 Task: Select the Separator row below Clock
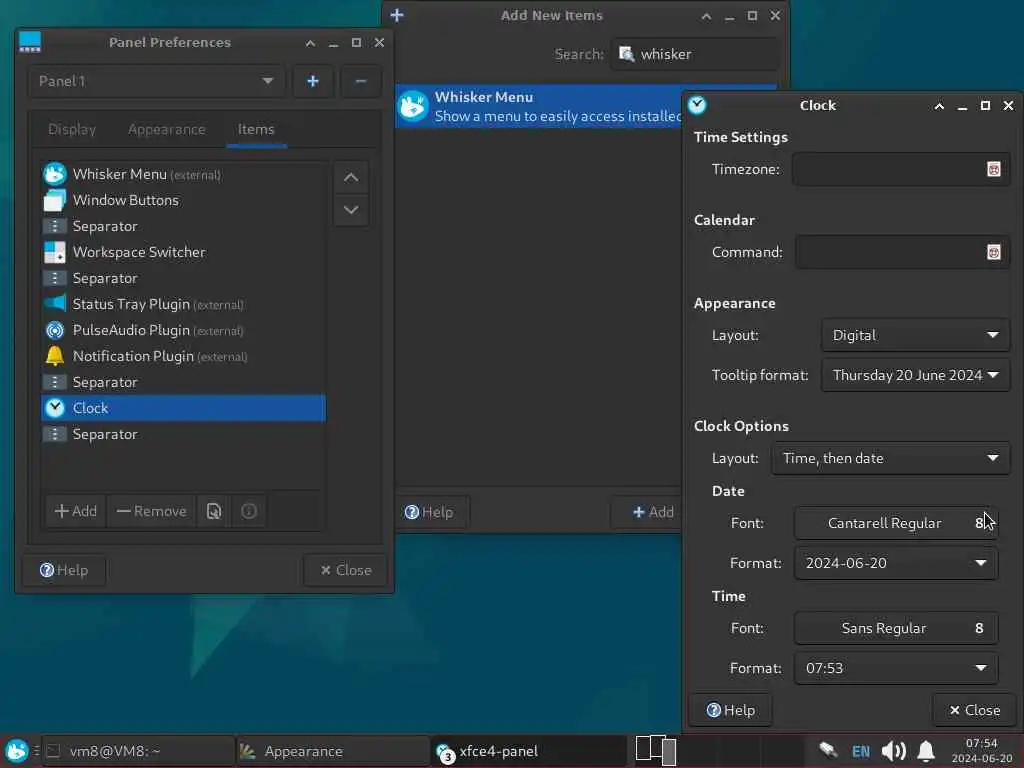[184, 434]
